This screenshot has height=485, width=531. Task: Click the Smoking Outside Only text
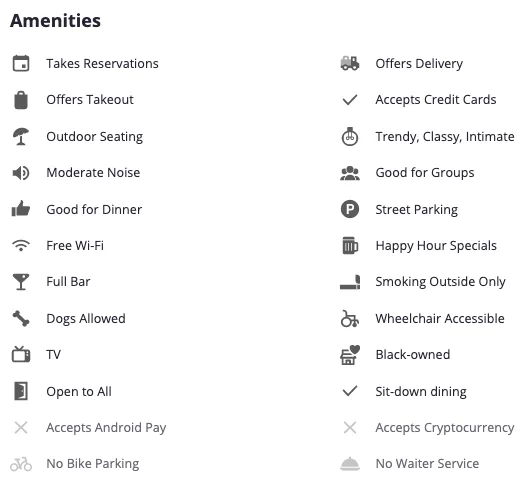point(441,282)
